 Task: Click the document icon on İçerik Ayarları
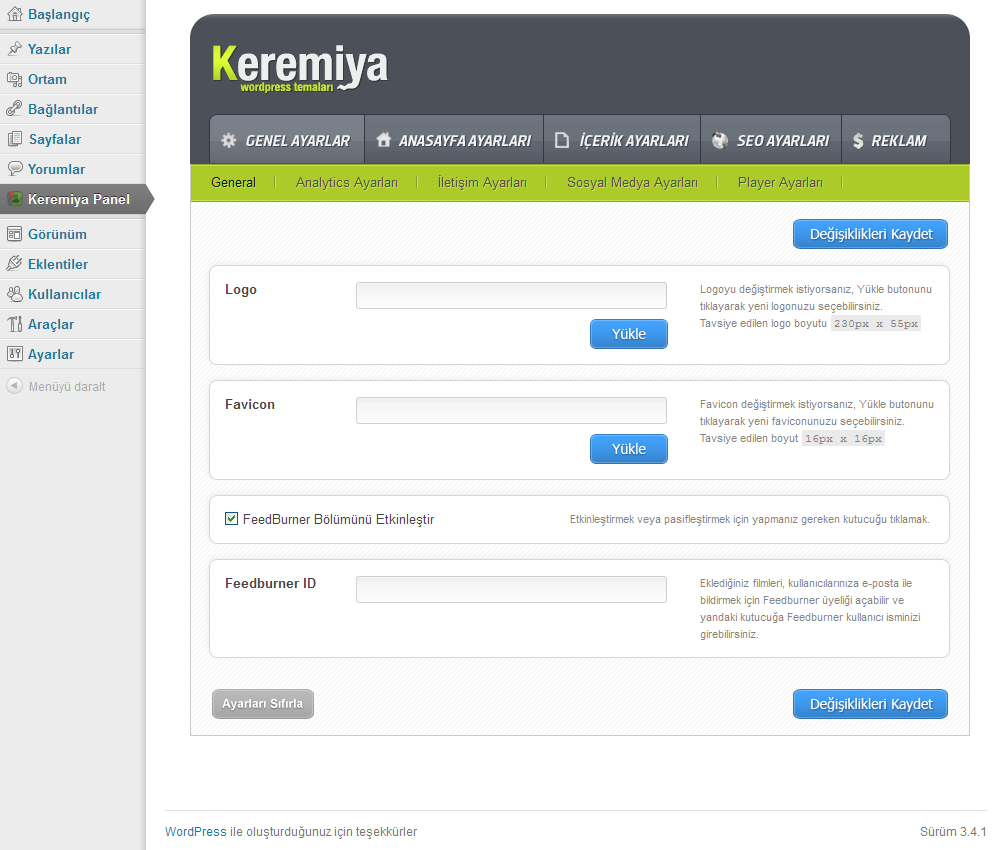coord(562,140)
